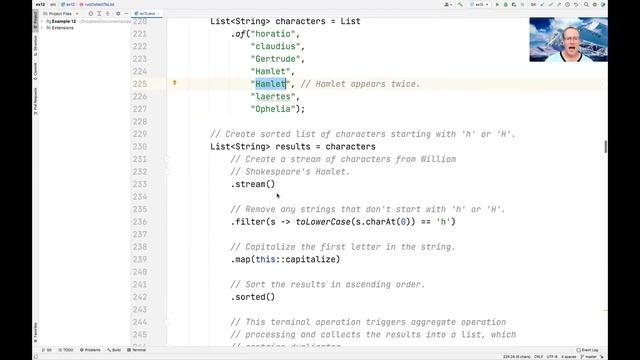640x360 pixels.
Task: Open the Project tool window side tab
Action: click(36, 20)
